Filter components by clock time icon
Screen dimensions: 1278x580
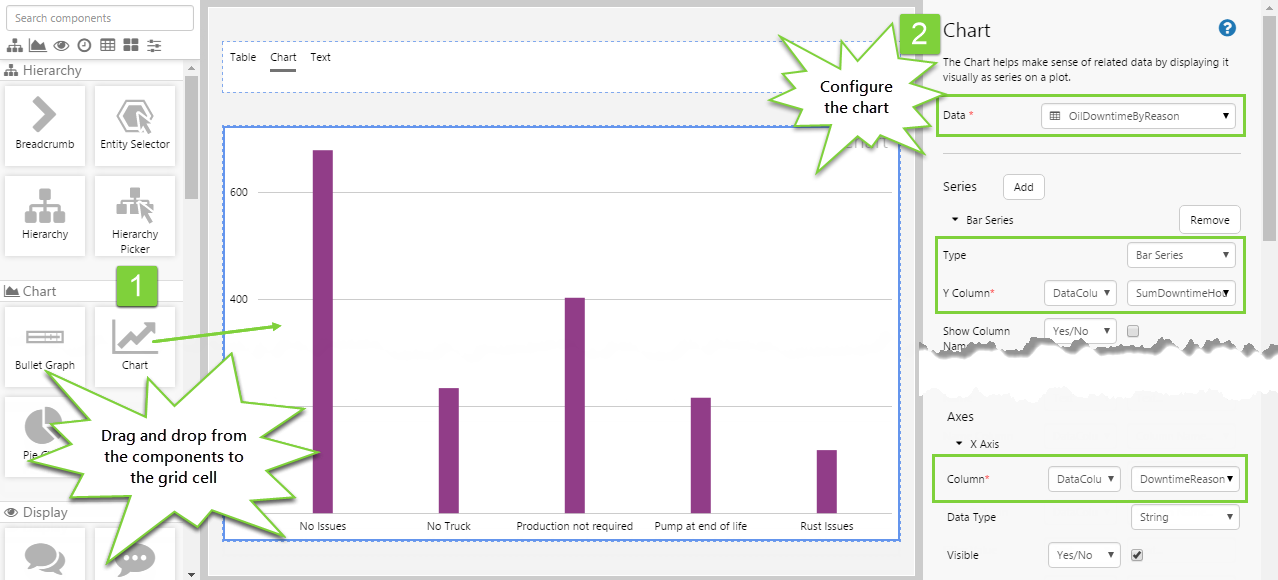(x=84, y=45)
